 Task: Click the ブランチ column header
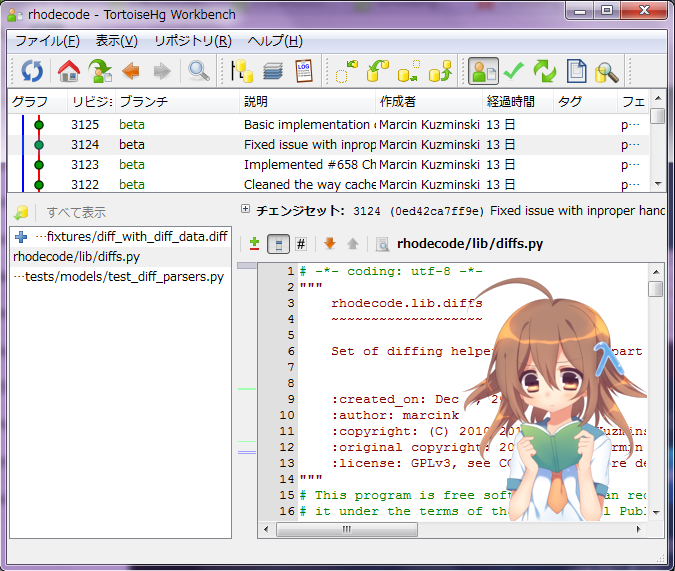(177, 102)
